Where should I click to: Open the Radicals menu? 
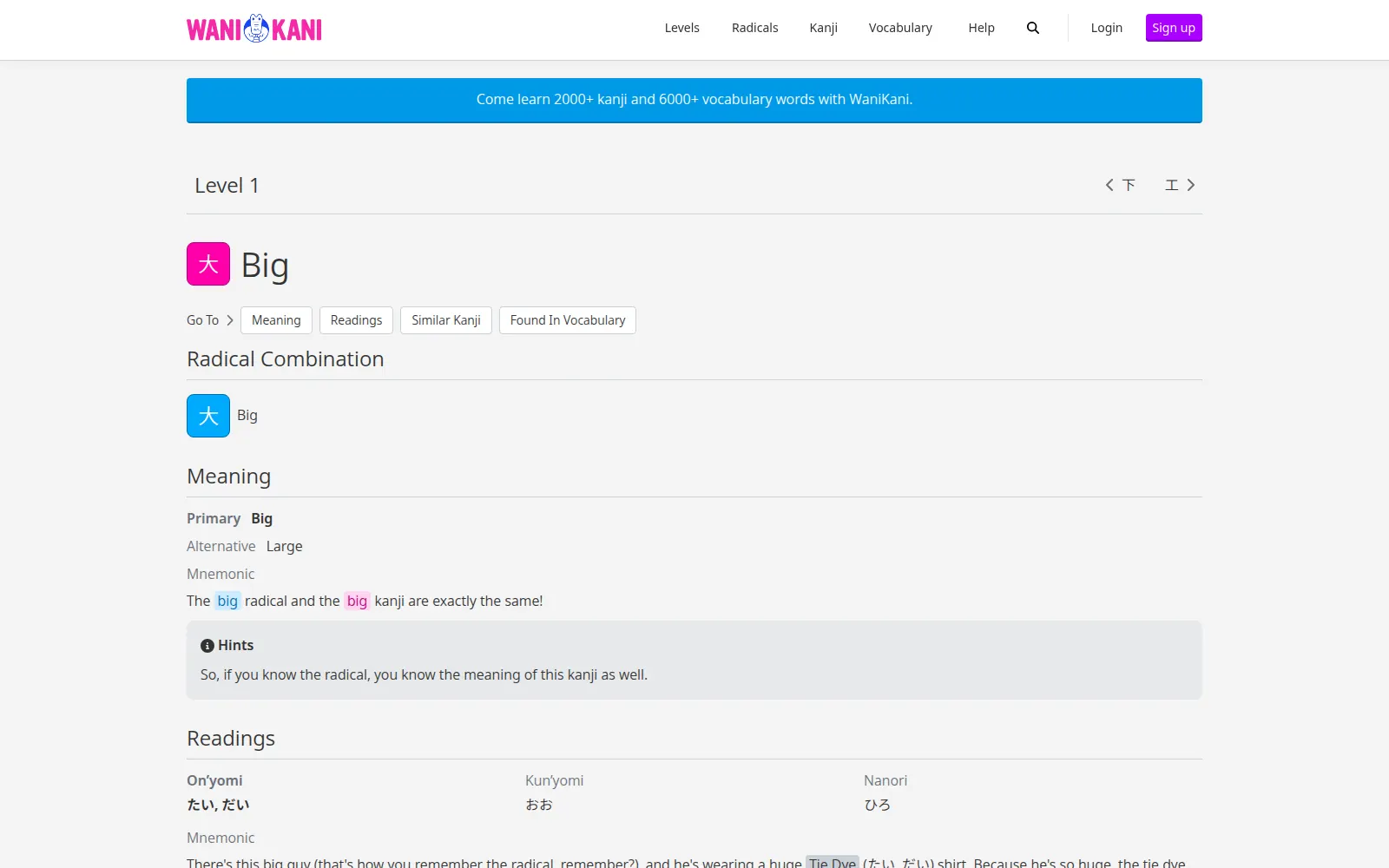pos(755,28)
